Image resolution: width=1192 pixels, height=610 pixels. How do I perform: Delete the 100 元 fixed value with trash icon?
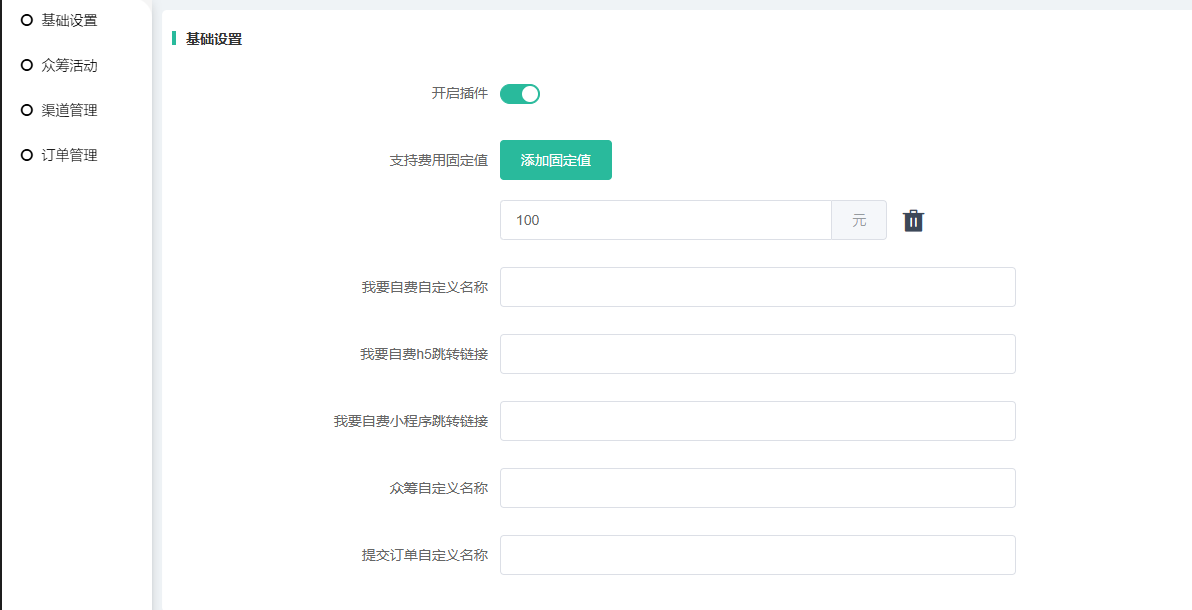coord(913,221)
